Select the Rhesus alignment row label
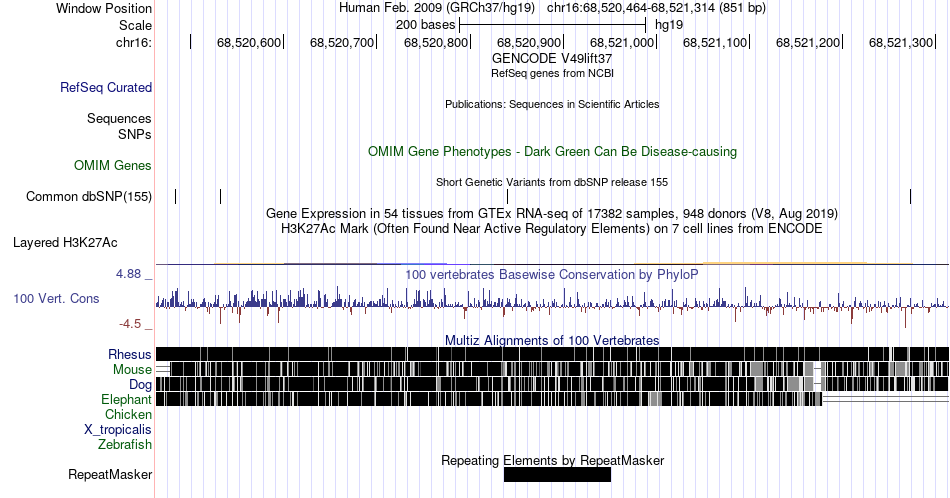Screen dimensions: 950x498 coord(130,354)
